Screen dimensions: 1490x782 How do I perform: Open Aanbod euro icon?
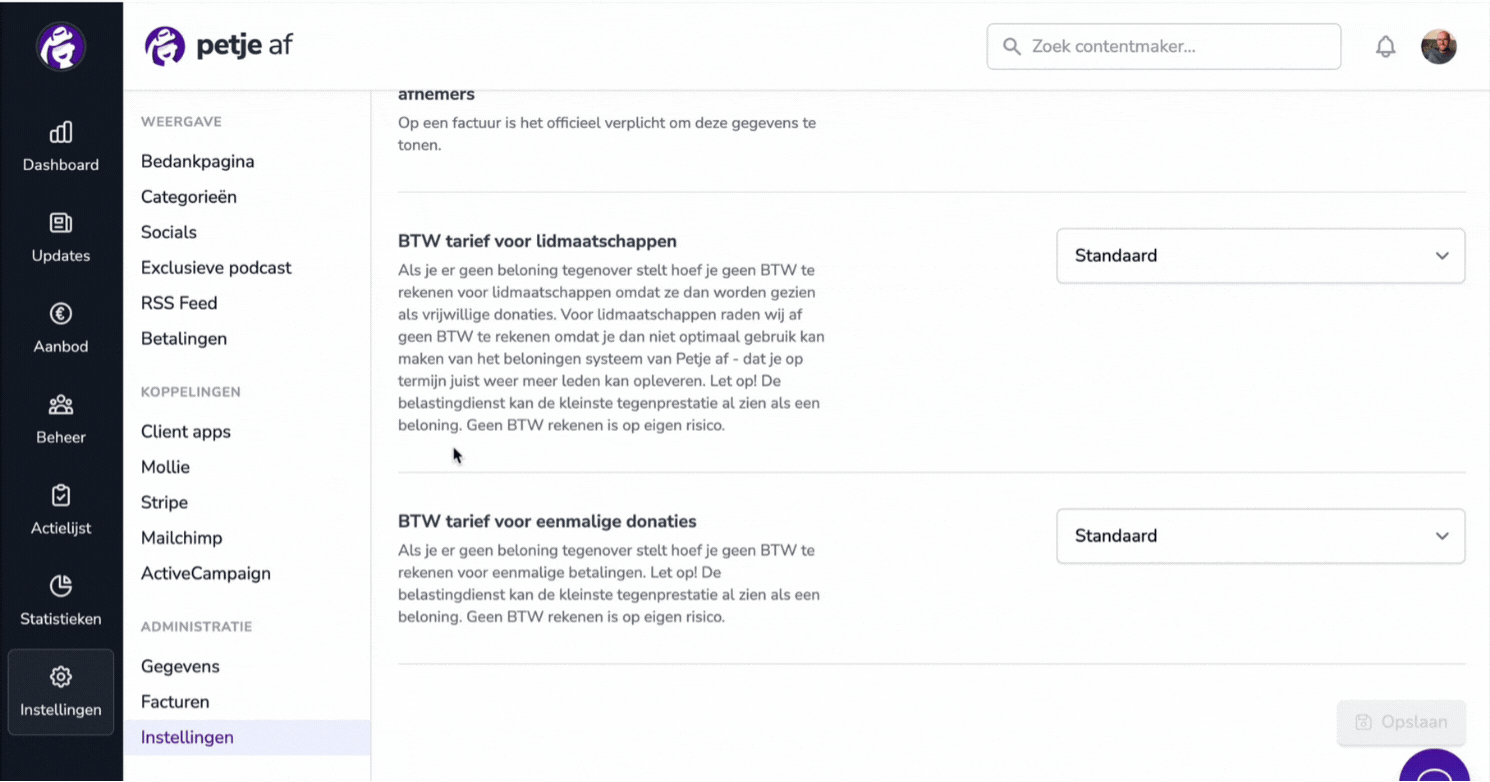pos(61,314)
